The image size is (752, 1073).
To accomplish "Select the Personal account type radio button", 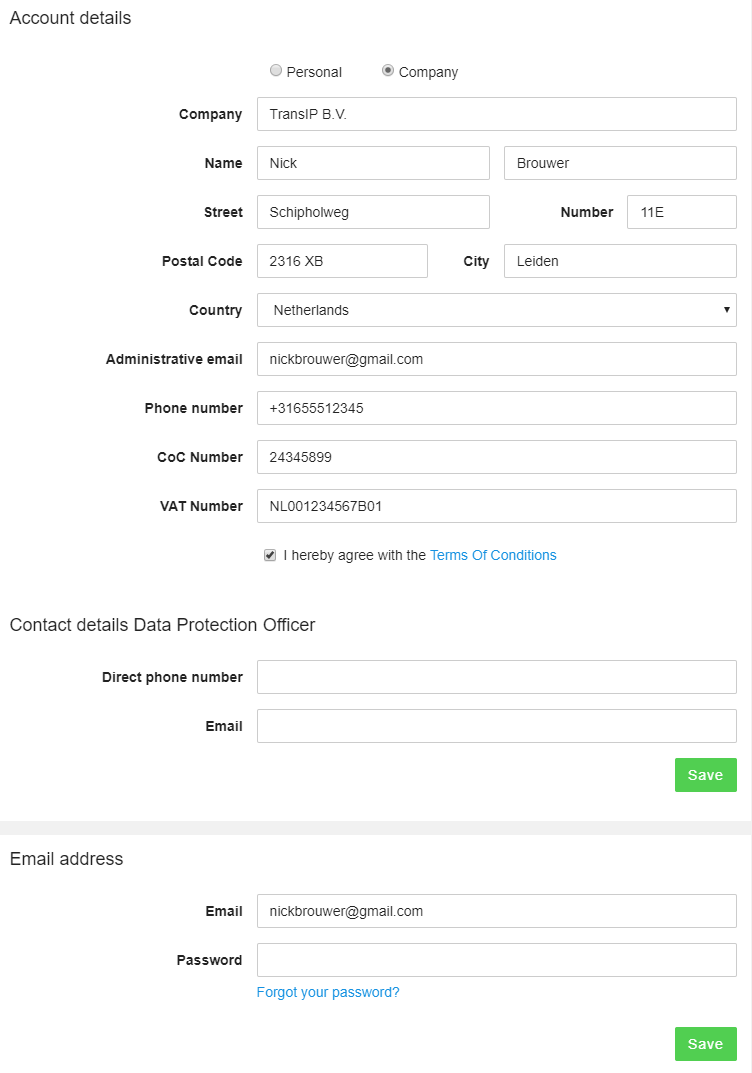I will (276, 70).
